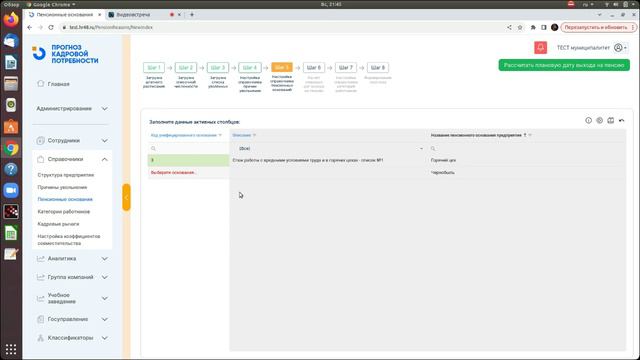Click the Шаг 7 step button

(x=346, y=67)
